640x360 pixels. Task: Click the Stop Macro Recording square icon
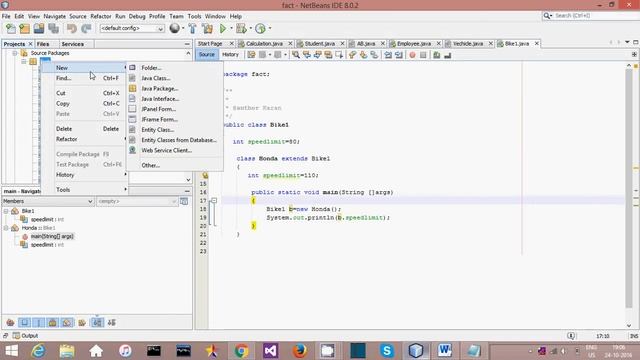423,55
